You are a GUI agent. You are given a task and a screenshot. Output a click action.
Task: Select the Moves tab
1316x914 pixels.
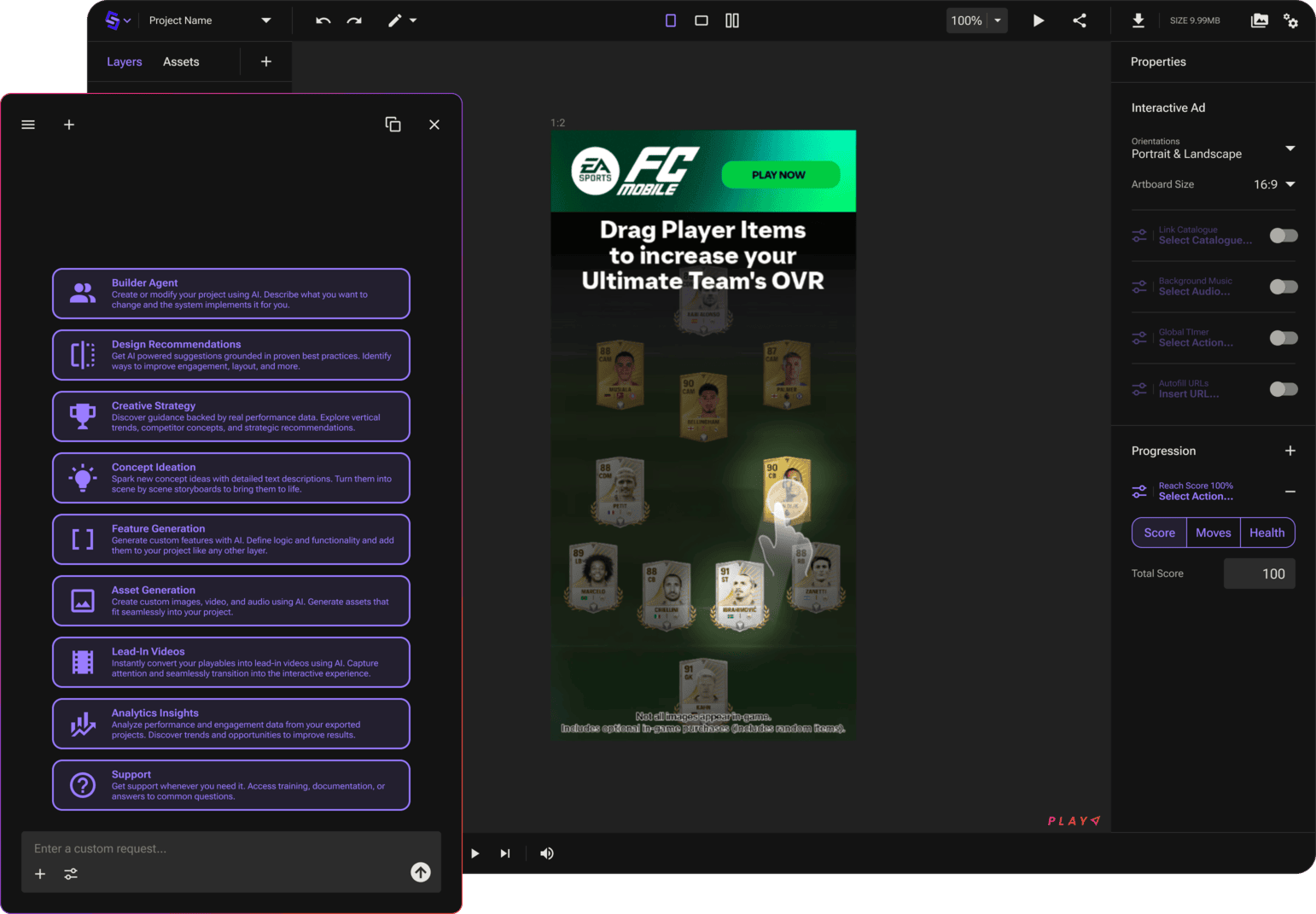[1214, 533]
